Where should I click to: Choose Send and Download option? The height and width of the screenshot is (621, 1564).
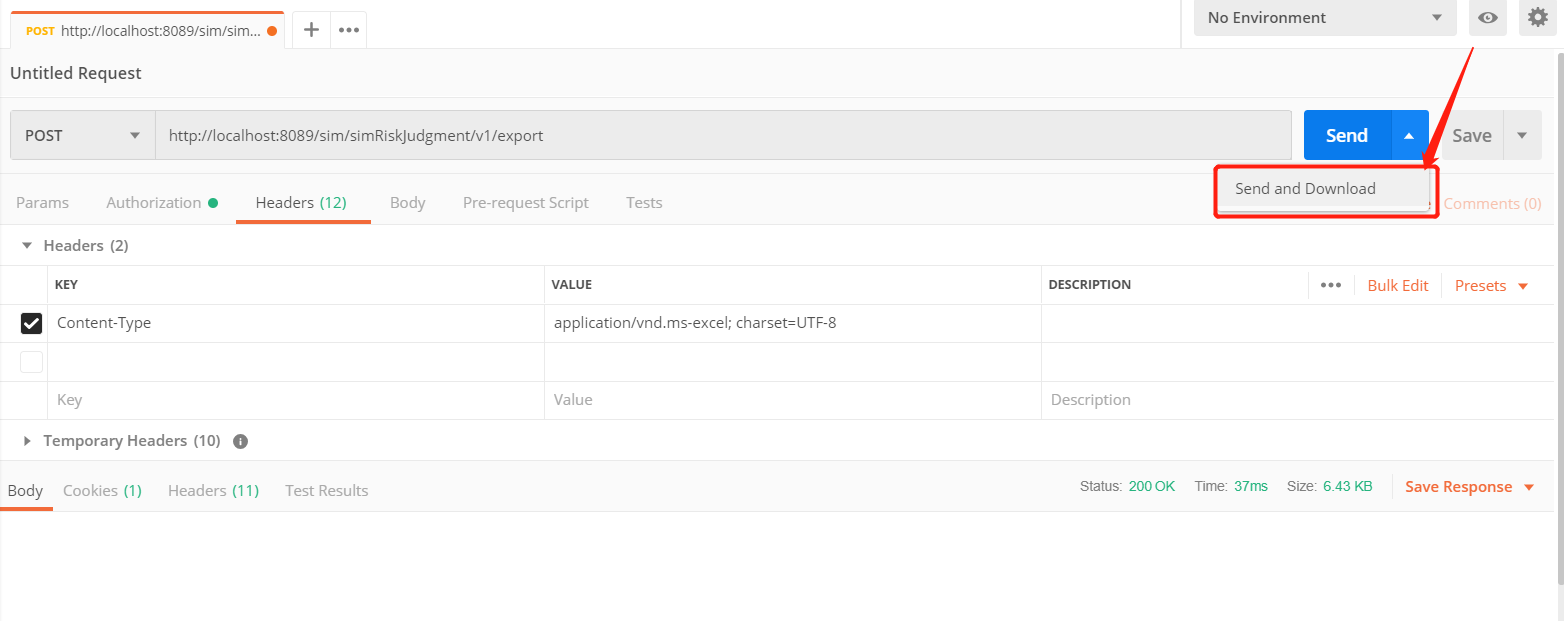1305,189
